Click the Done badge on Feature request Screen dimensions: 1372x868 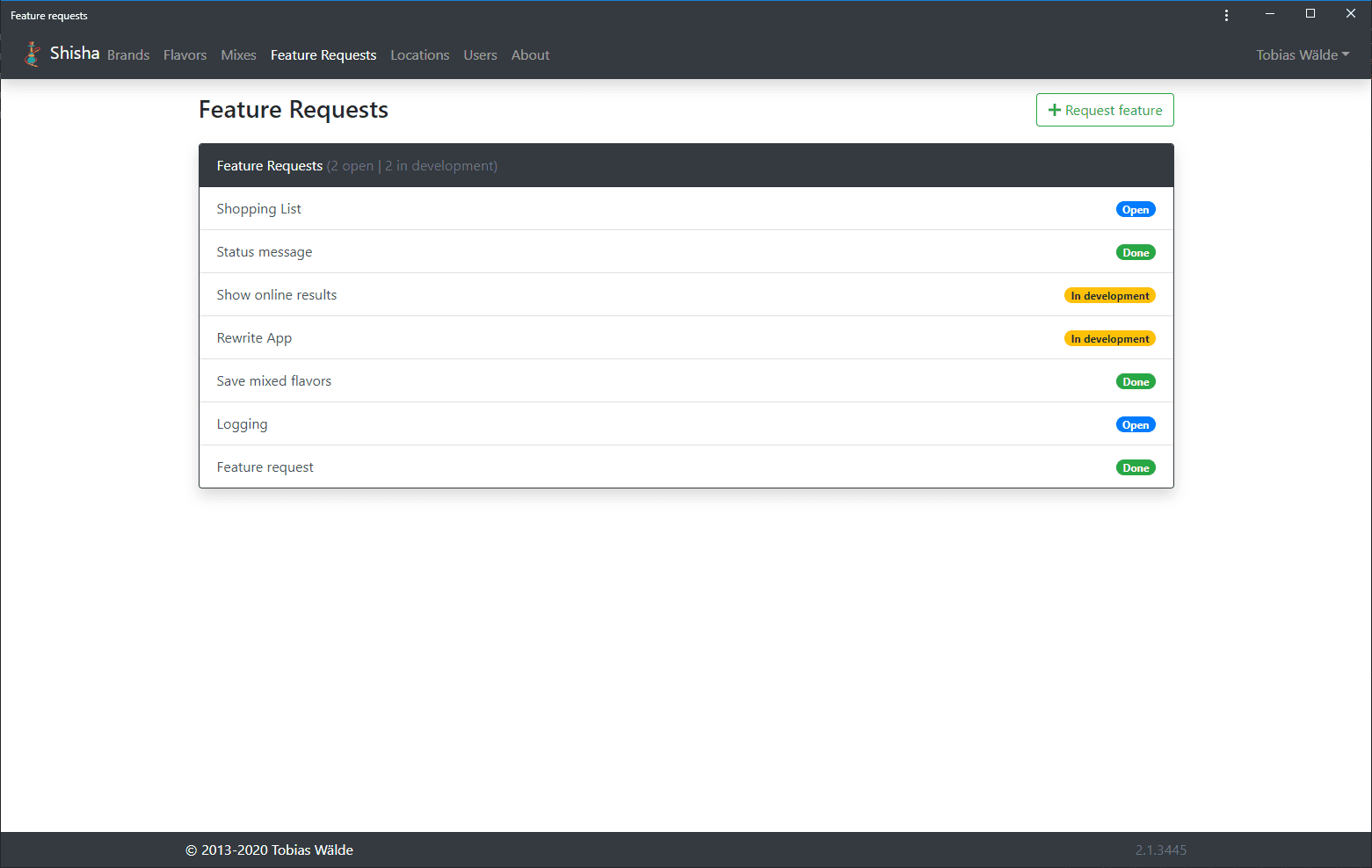(1136, 468)
